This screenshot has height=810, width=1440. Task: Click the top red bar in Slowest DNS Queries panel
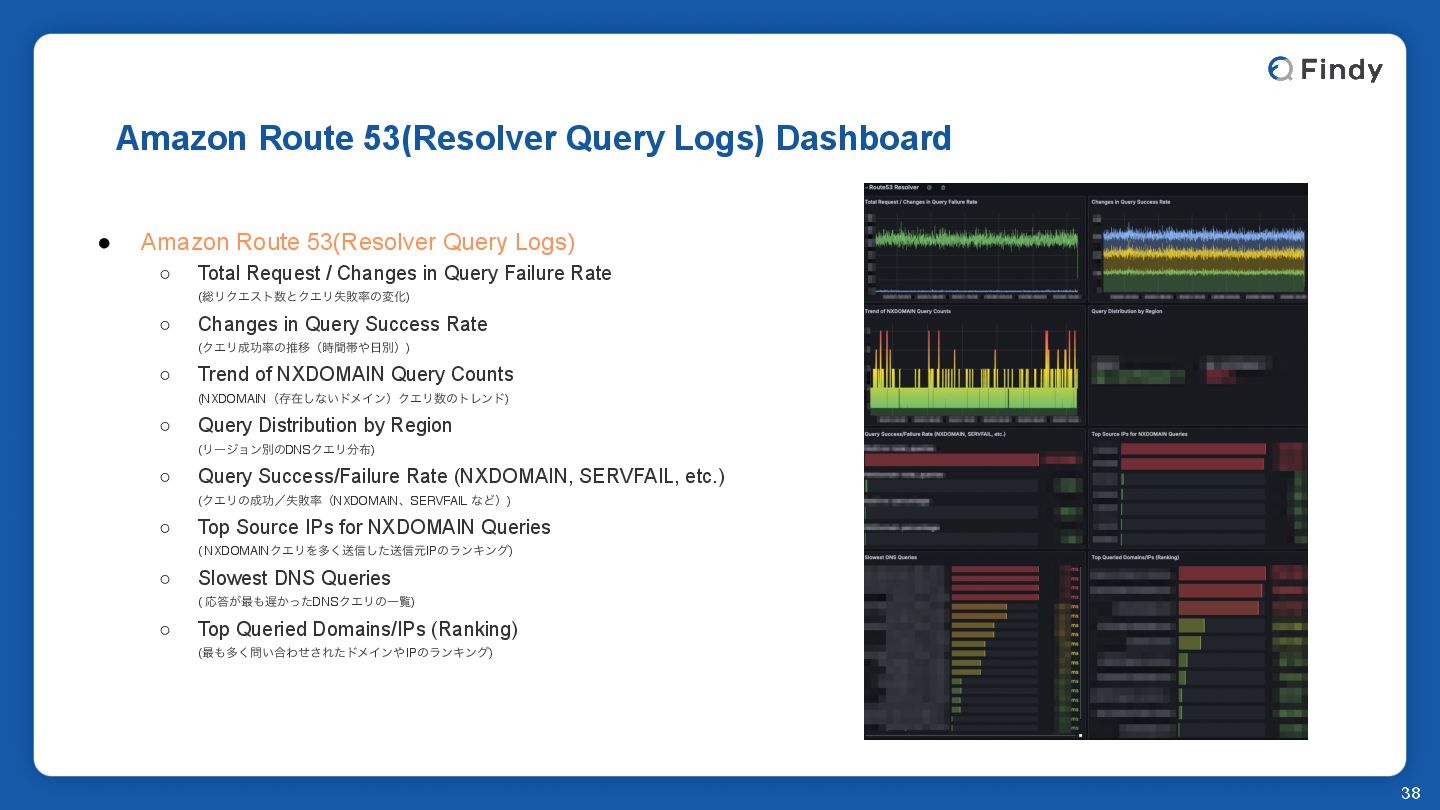click(x=995, y=569)
